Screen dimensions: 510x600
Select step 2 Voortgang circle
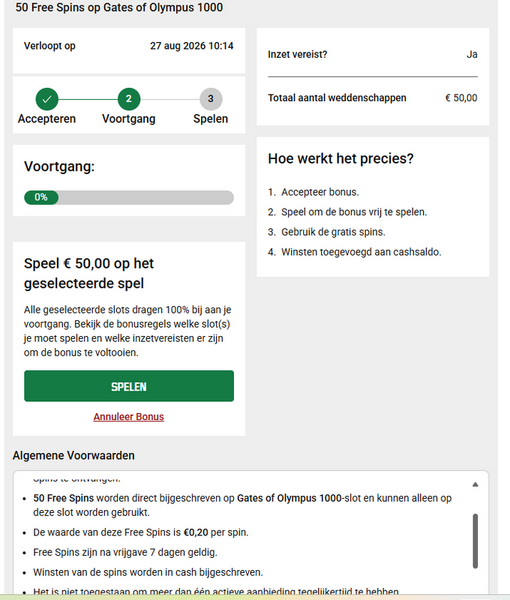[x=129, y=99]
